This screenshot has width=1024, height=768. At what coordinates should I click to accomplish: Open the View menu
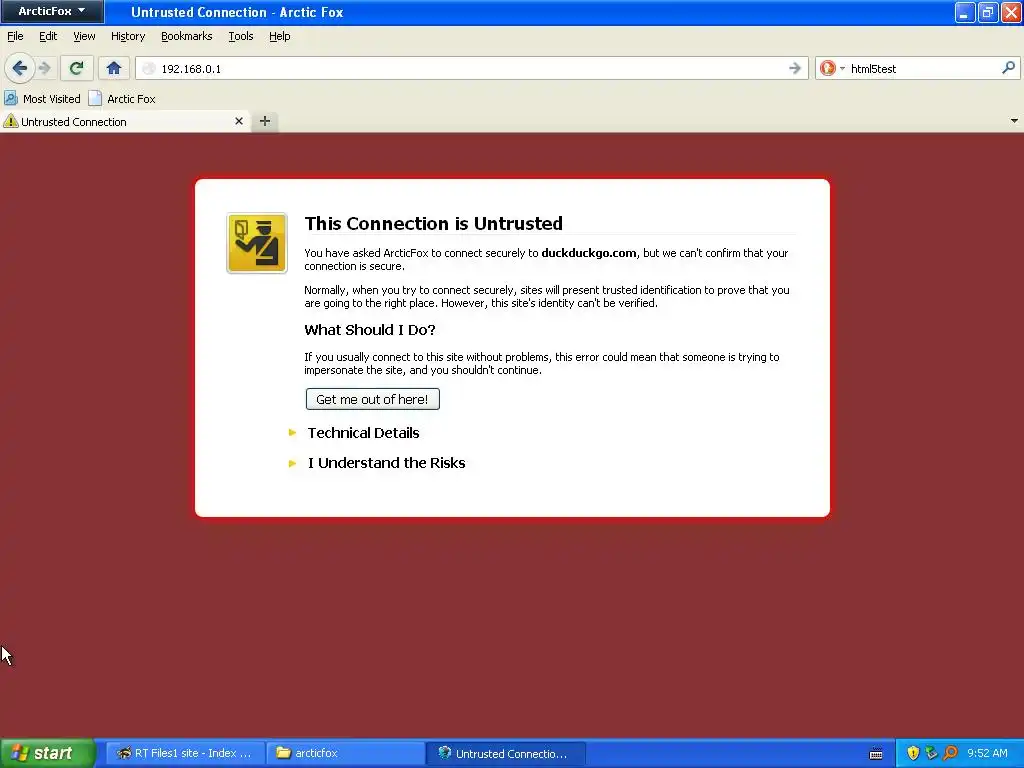tap(84, 37)
